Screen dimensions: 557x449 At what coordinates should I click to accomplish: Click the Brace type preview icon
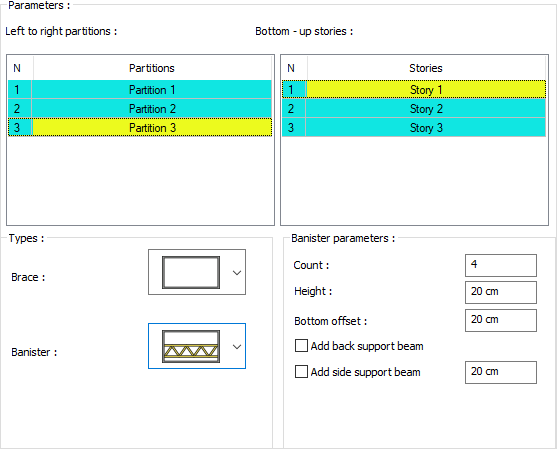191,272
